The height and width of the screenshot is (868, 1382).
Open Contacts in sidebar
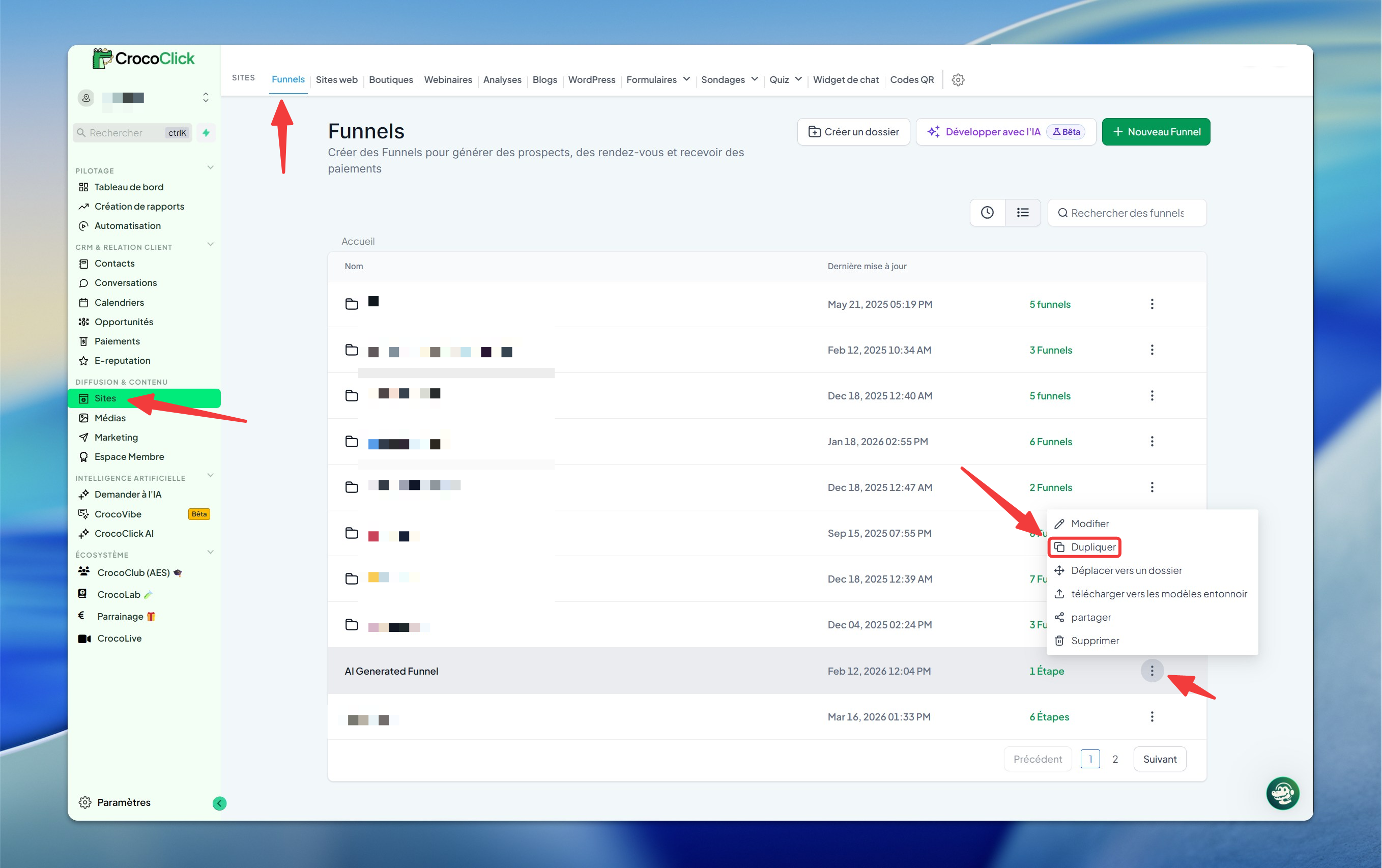point(114,264)
